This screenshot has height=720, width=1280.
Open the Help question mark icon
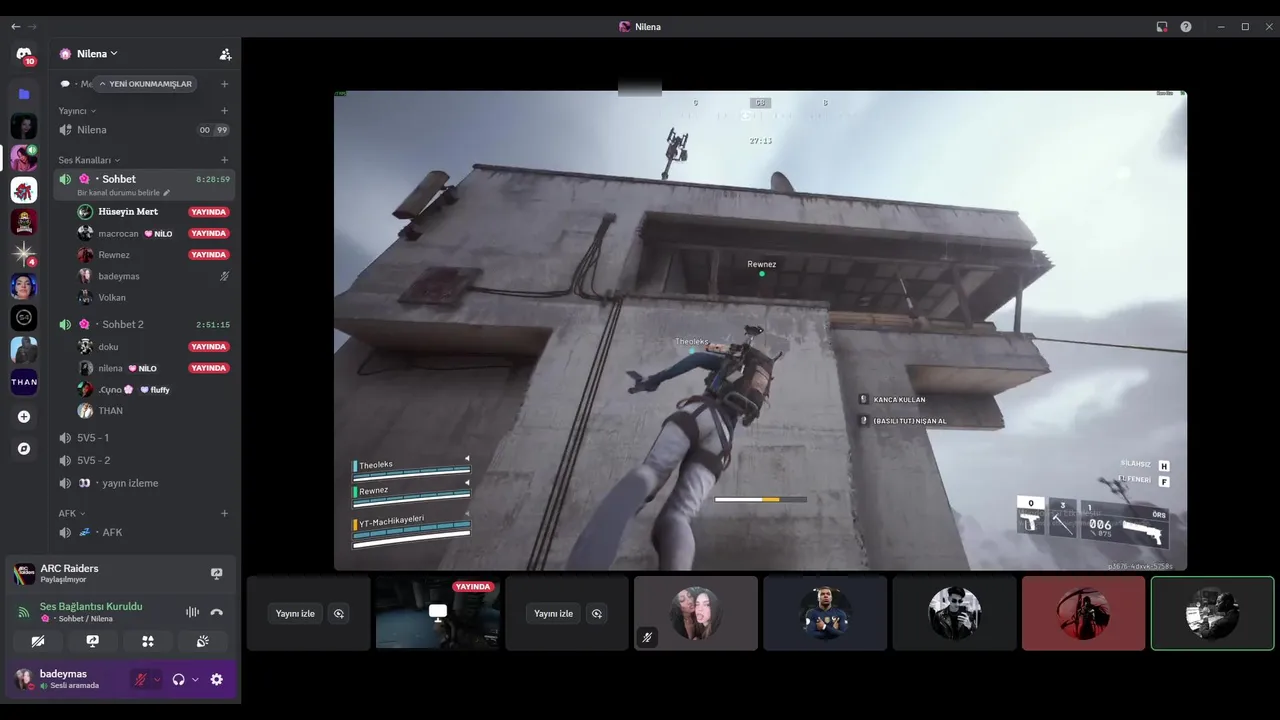(x=1186, y=27)
